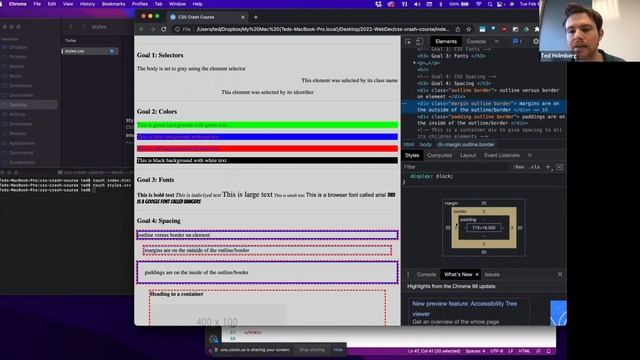Open the Computed pane tab

[x=439, y=156]
